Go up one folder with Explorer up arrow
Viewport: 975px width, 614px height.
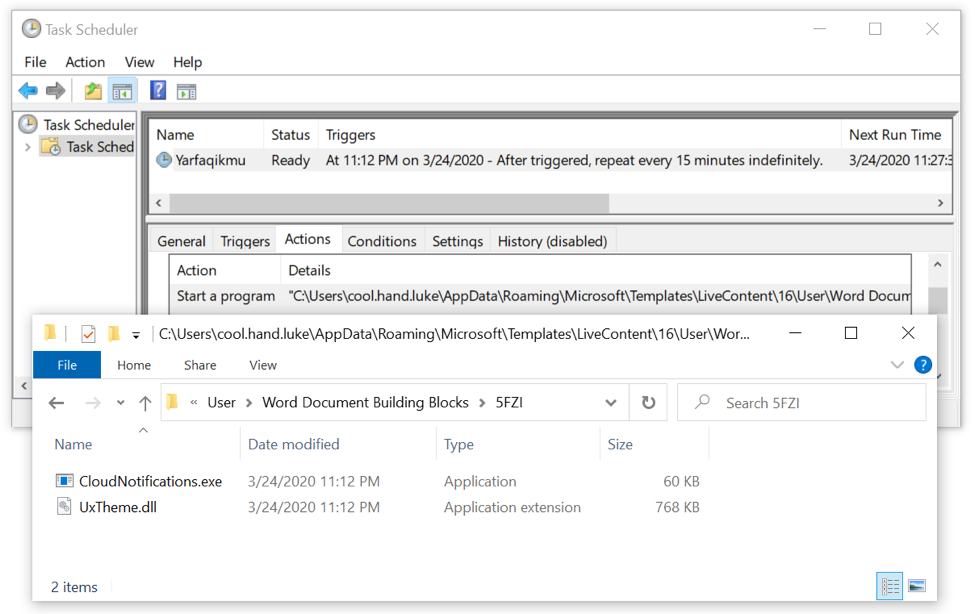145,402
